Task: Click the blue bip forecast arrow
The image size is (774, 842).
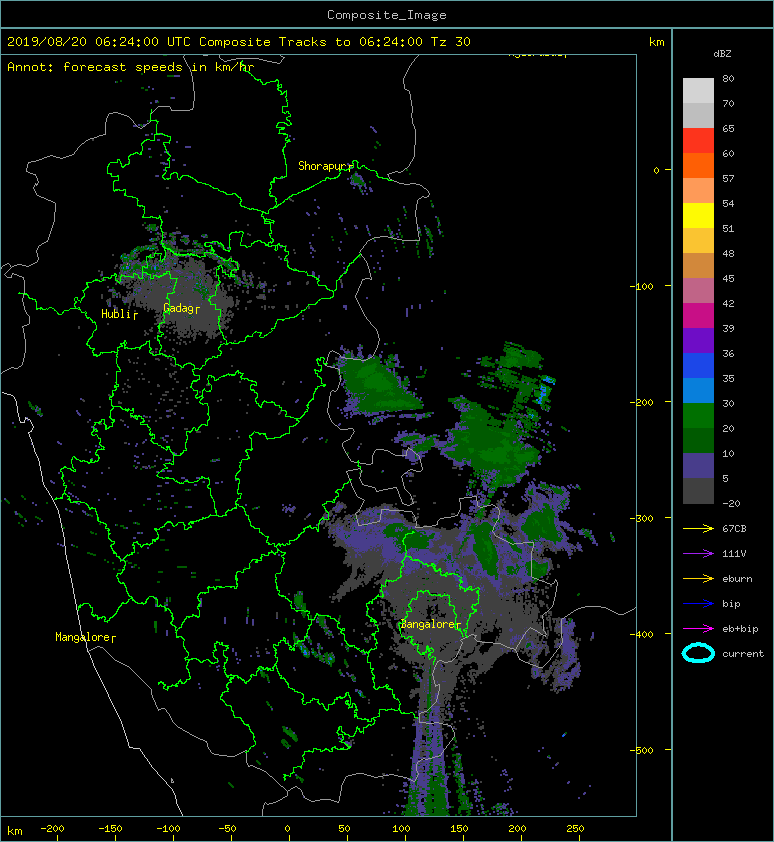Action: pos(698,604)
